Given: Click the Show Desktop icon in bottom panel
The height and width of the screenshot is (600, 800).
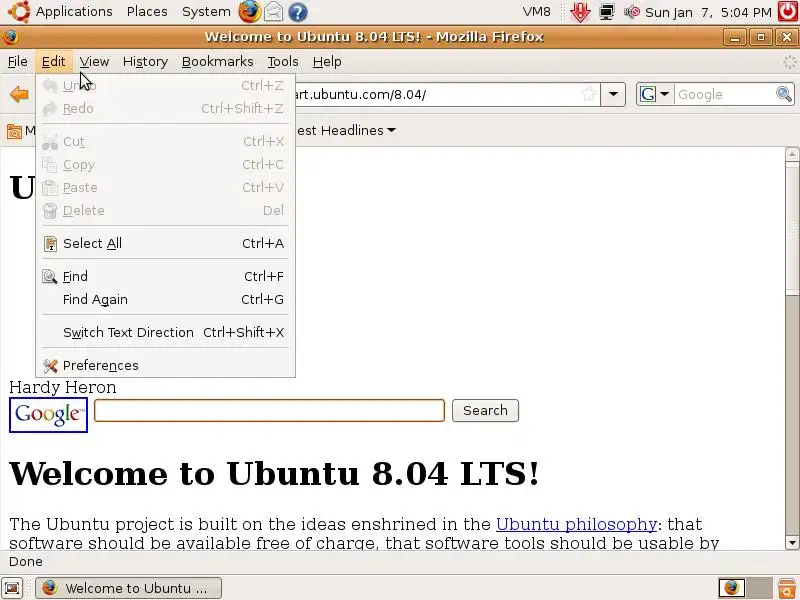Looking at the screenshot, I should (12, 588).
